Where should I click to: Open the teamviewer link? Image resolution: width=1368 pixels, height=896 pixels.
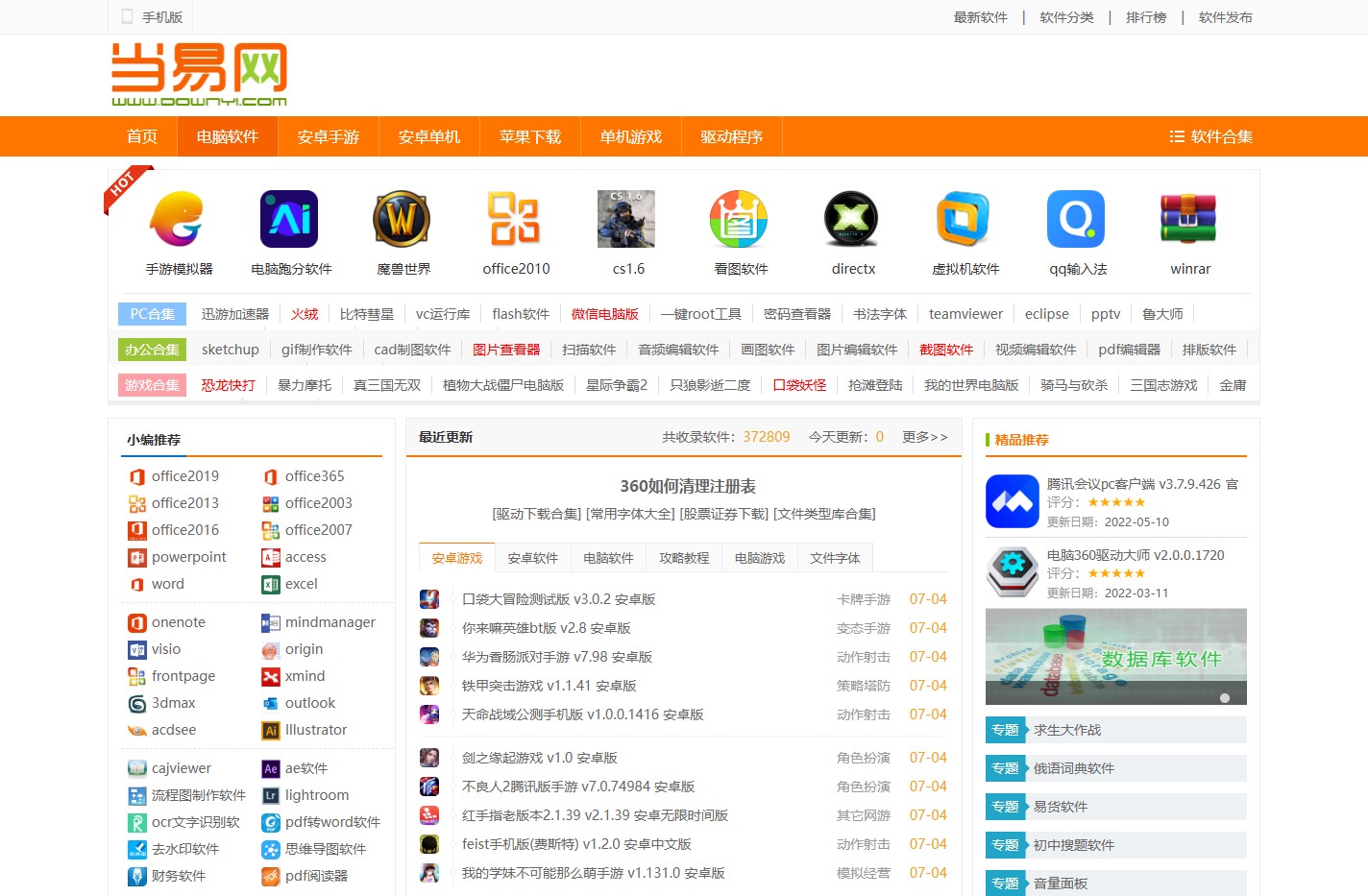tap(965, 314)
